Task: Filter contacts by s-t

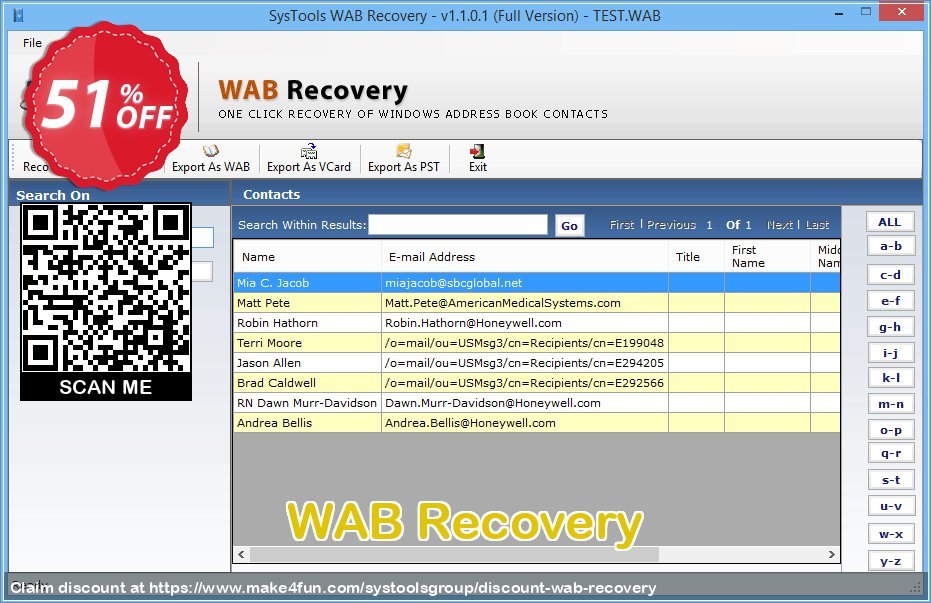Action: point(891,480)
